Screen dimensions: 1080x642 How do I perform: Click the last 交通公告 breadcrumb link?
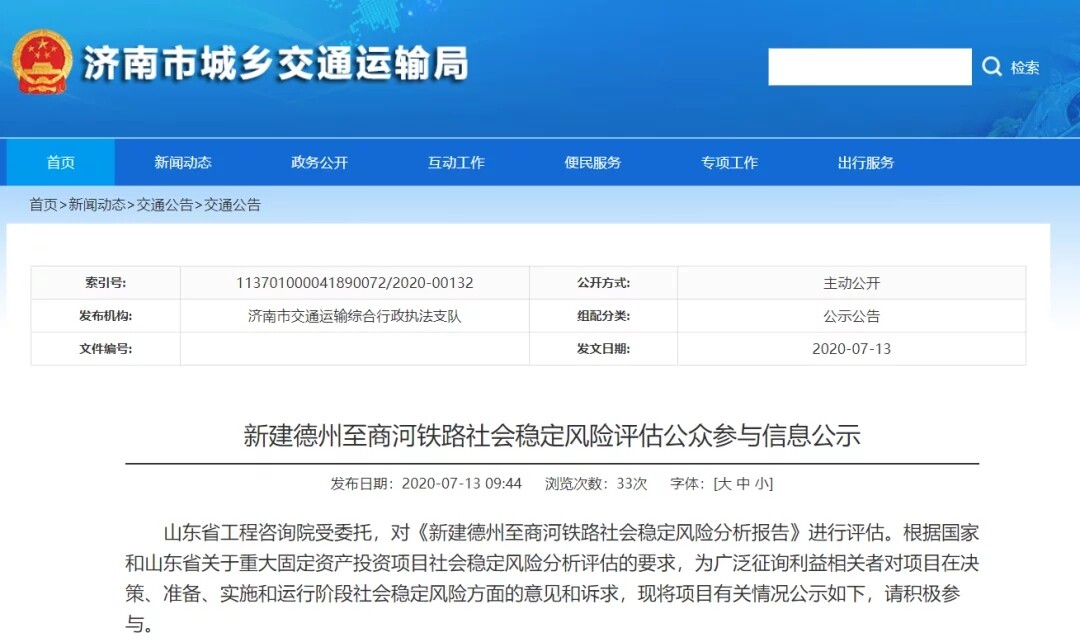click(x=233, y=205)
